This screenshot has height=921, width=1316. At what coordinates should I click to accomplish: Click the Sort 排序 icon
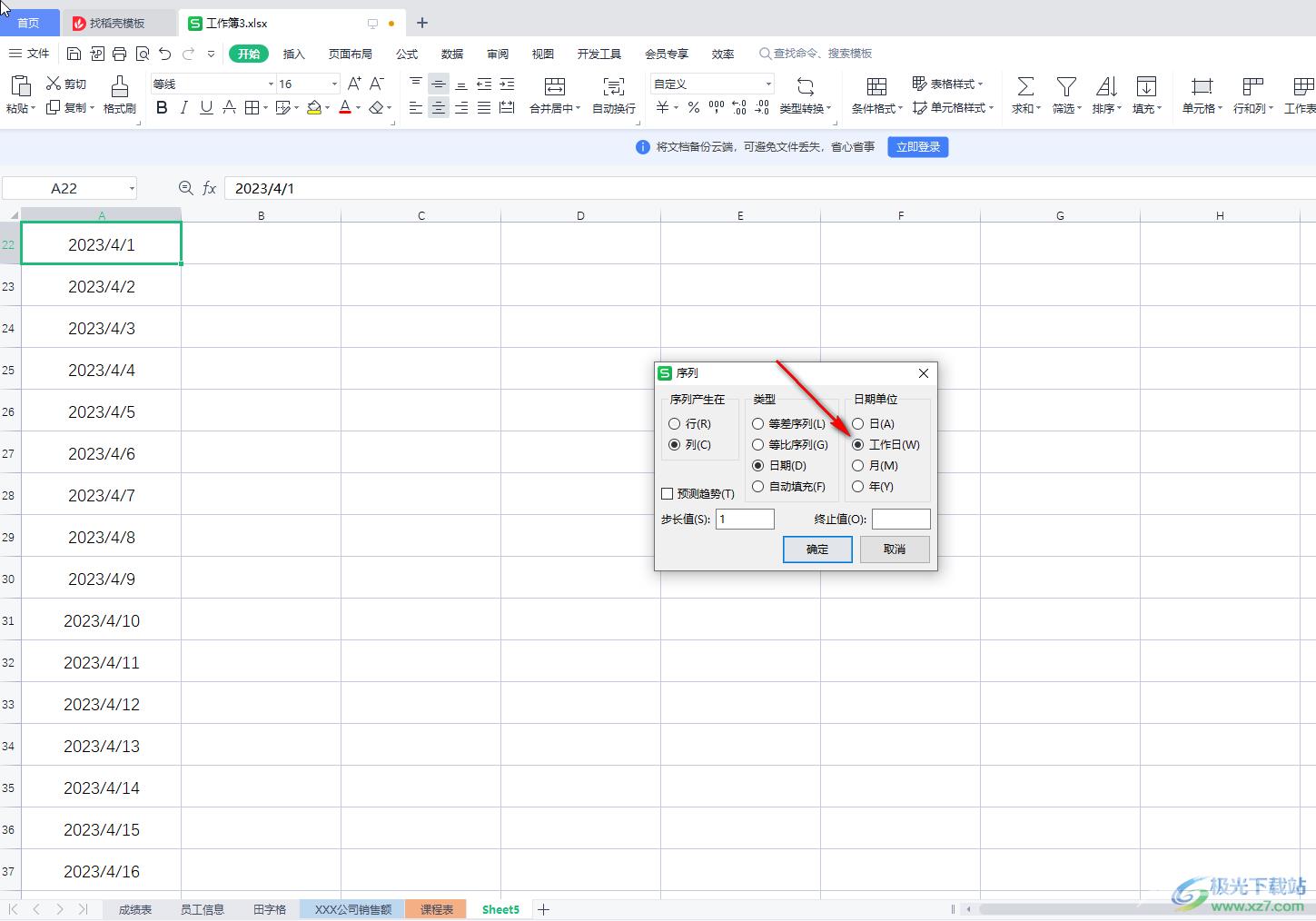(1106, 86)
